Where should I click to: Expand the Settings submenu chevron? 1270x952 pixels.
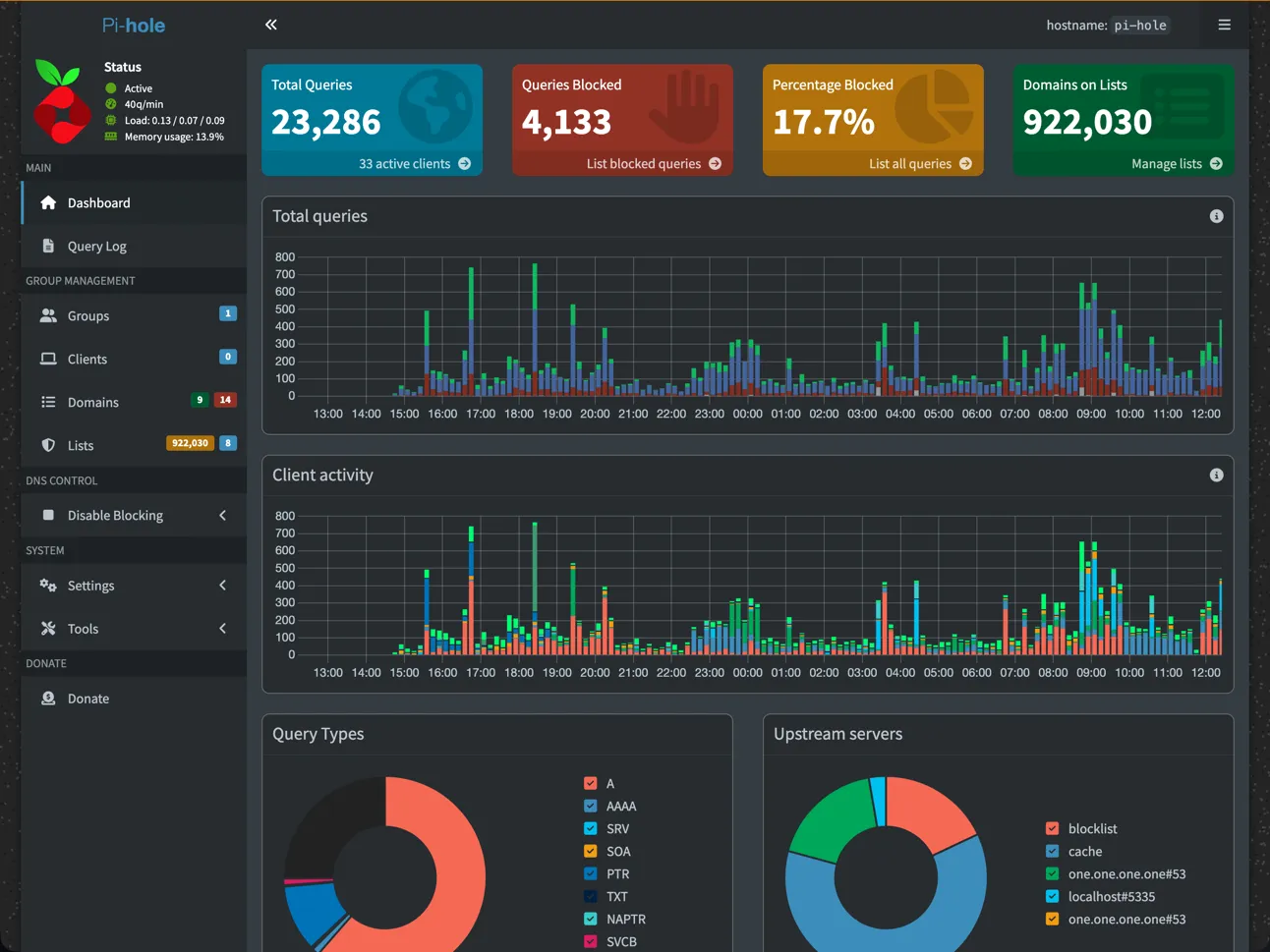point(223,585)
